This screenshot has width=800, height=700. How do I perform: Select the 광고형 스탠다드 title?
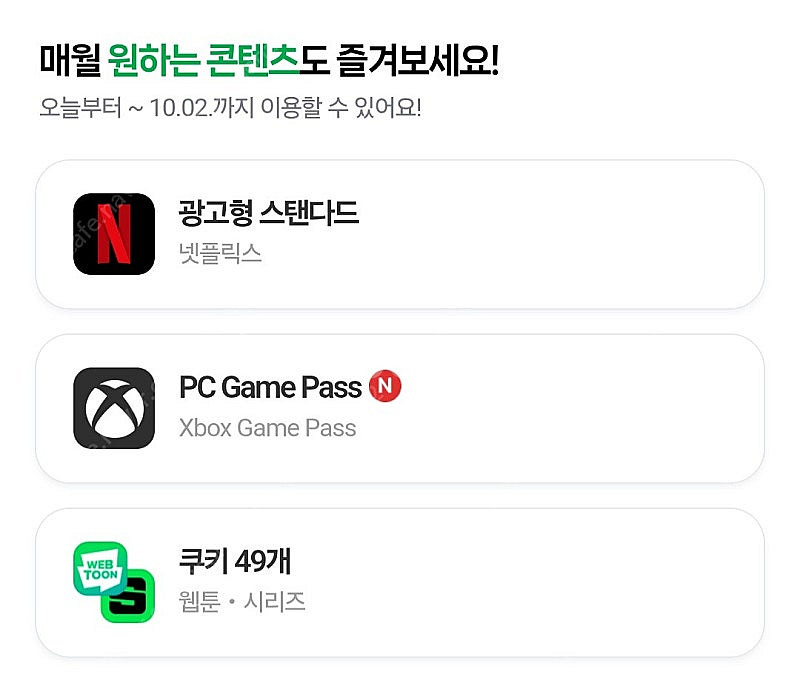click(x=268, y=213)
